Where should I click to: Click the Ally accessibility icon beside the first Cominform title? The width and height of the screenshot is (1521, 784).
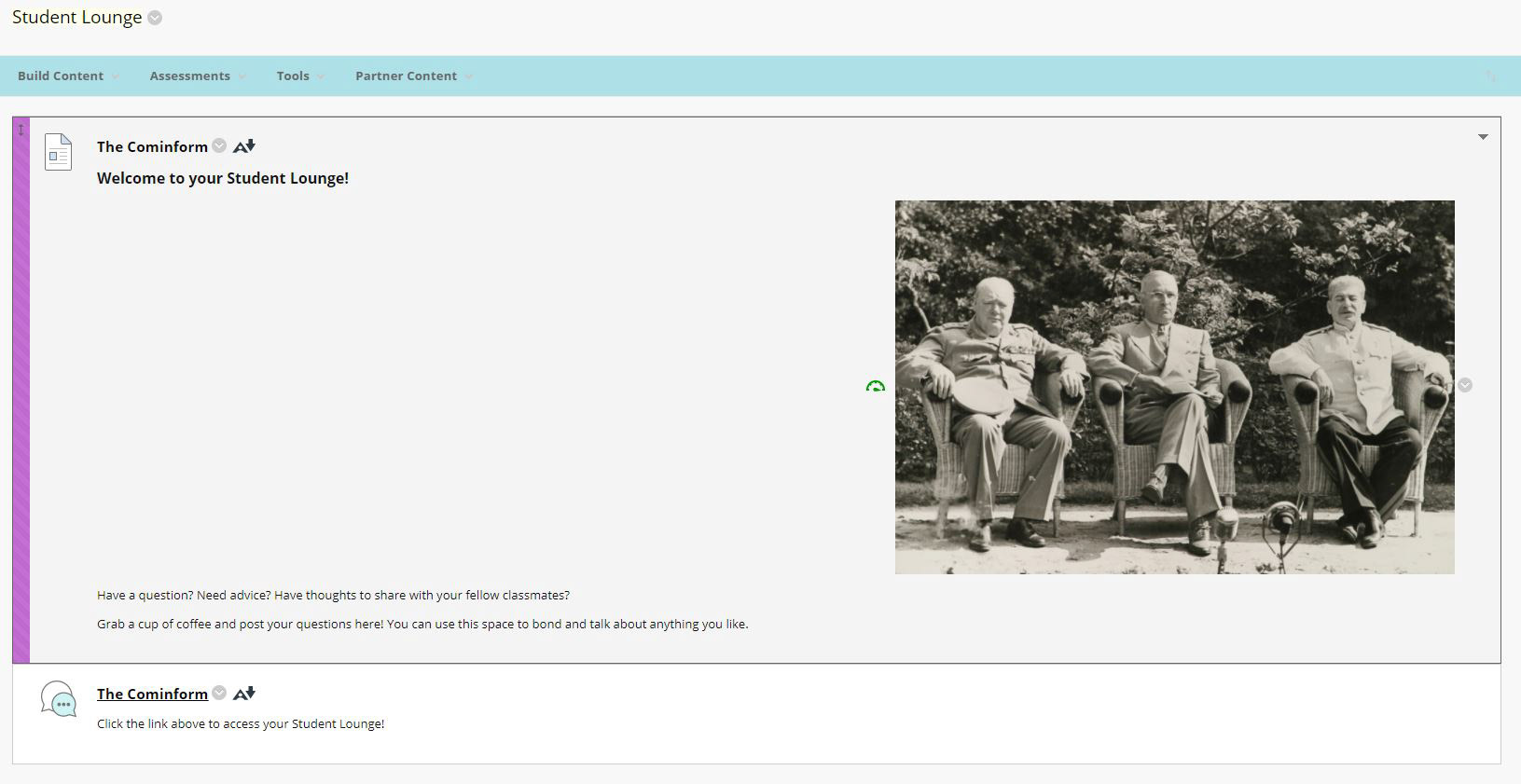(244, 145)
